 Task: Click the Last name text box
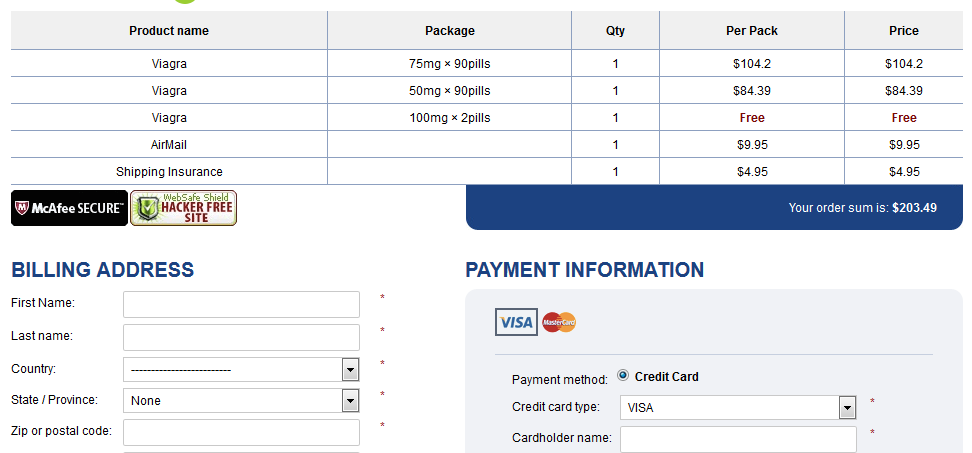(x=241, y=337)
